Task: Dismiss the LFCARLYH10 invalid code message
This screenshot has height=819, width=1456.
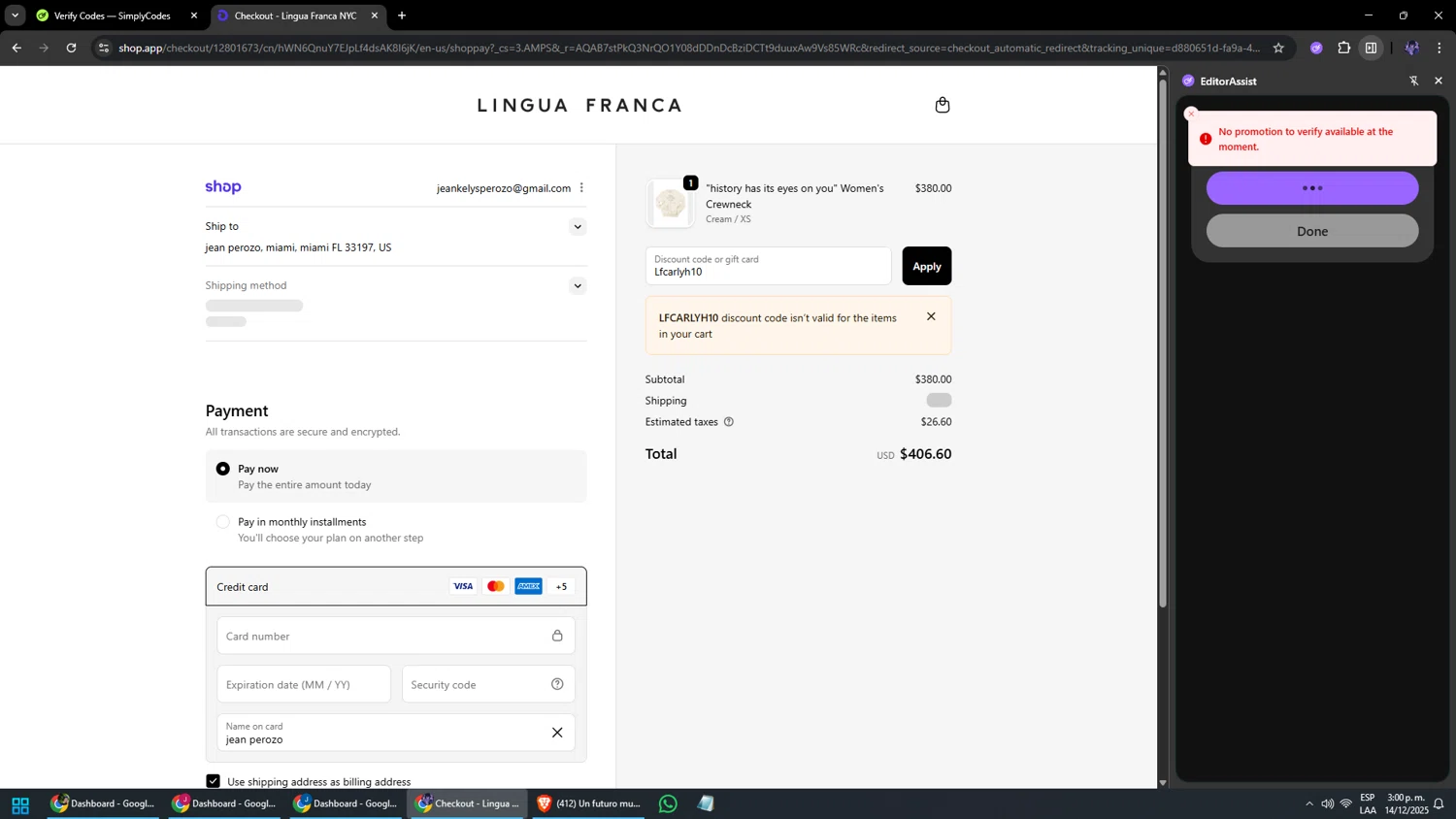Action: pyautogui.click(x=931, y=316)
